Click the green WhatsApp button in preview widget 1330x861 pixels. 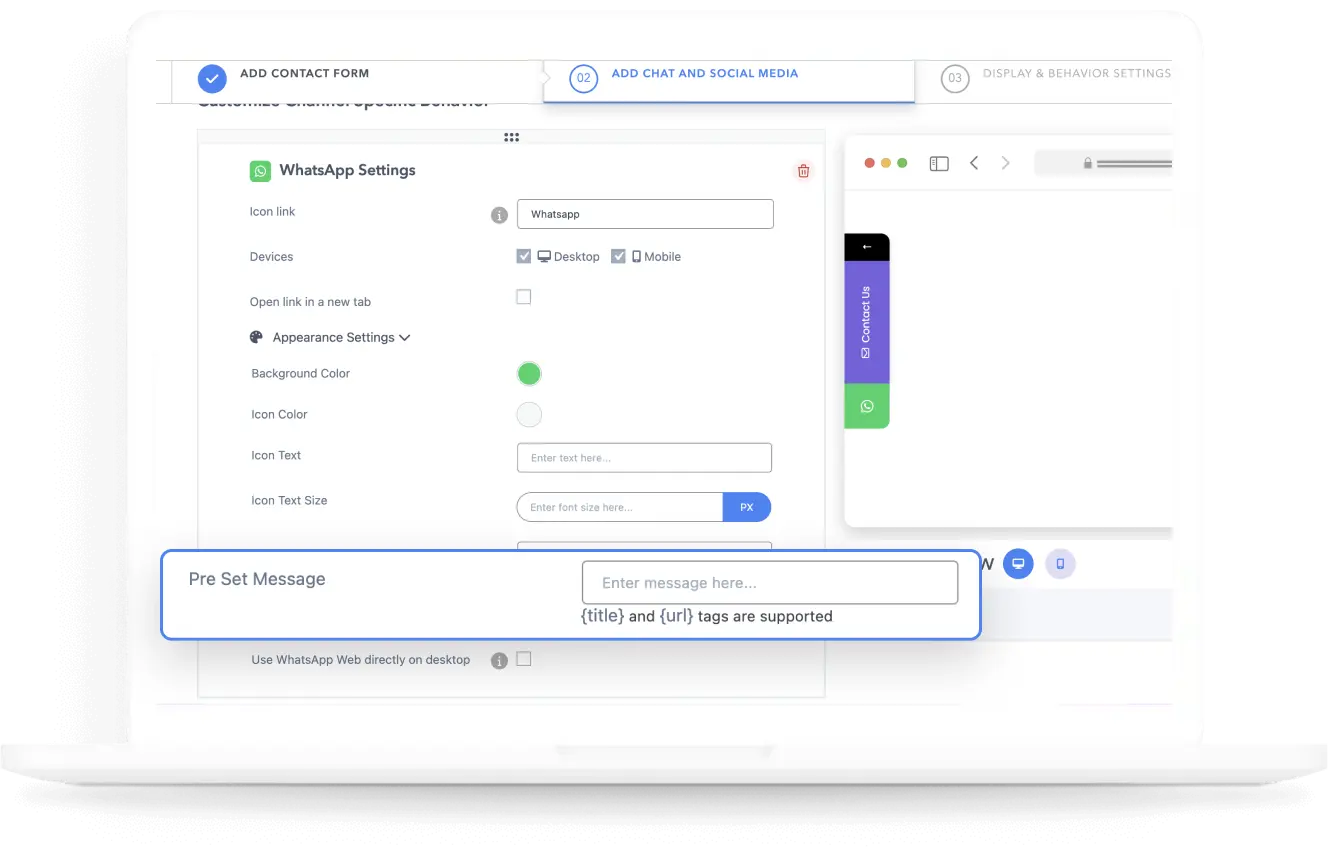click(867, 406)
